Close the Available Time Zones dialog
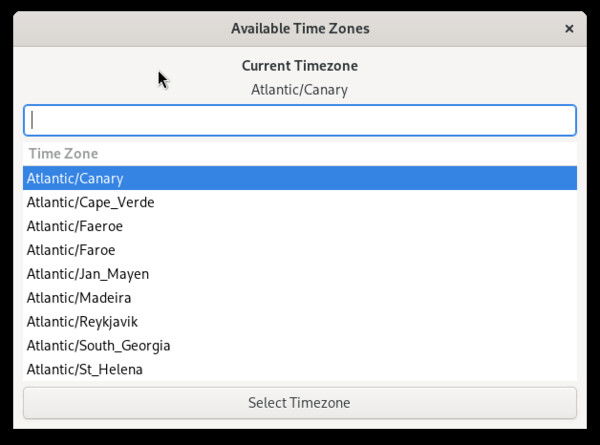This screenshot has height=445, width=600. [x=569, y=29]
